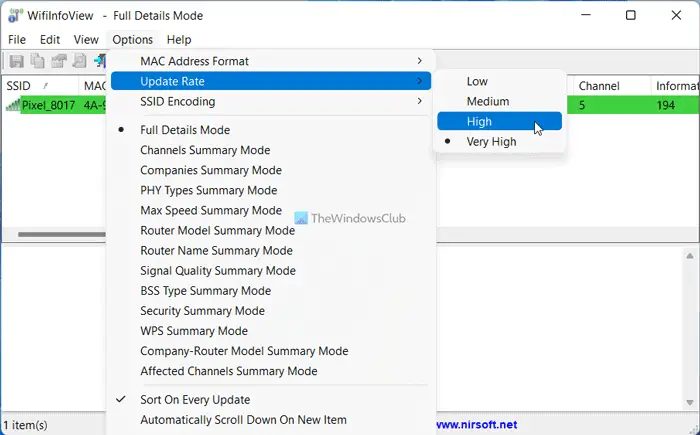Image resolution: width=700 pixels, height=435 pixels.
Task: Click the Information column header at right
Action: pyautogui.click(x=675, y=86)
